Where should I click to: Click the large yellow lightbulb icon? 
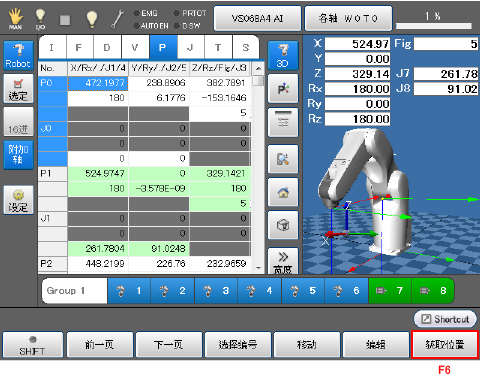[91, 19]
